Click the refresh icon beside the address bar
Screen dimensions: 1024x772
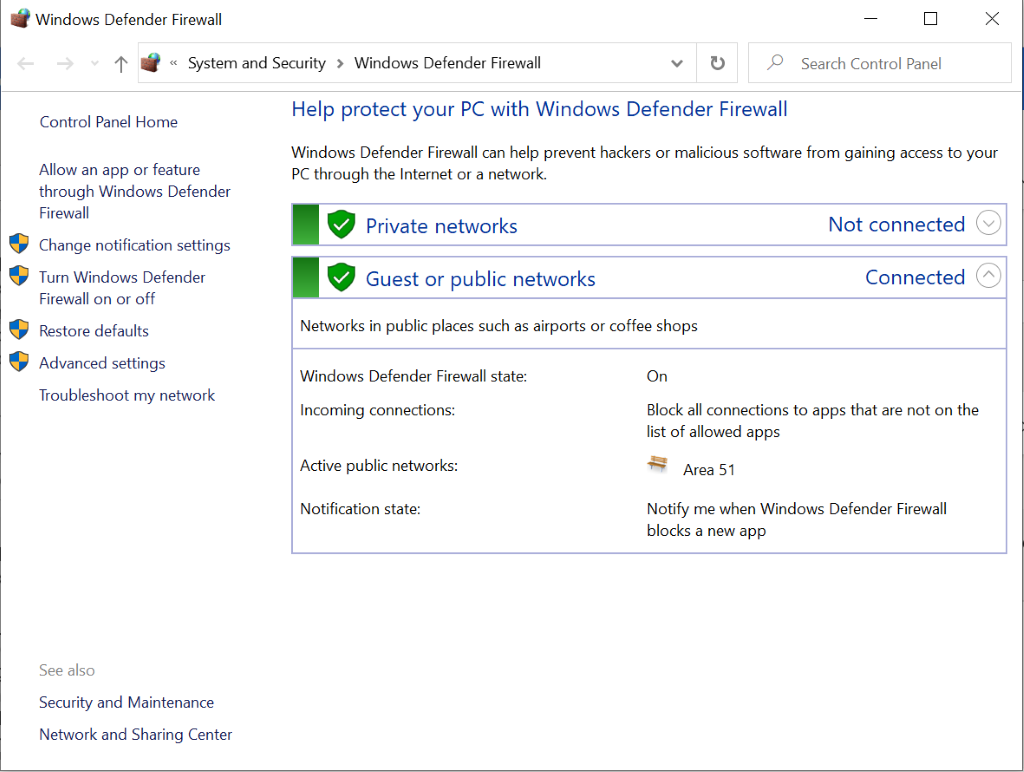[x=717, y=62]
